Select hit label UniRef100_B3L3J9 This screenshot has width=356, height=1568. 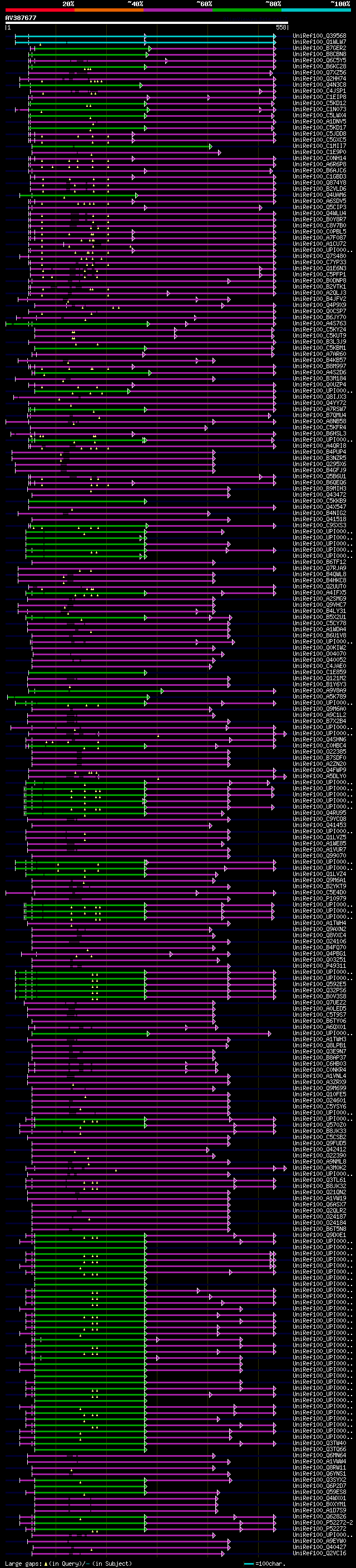point(319,342)
